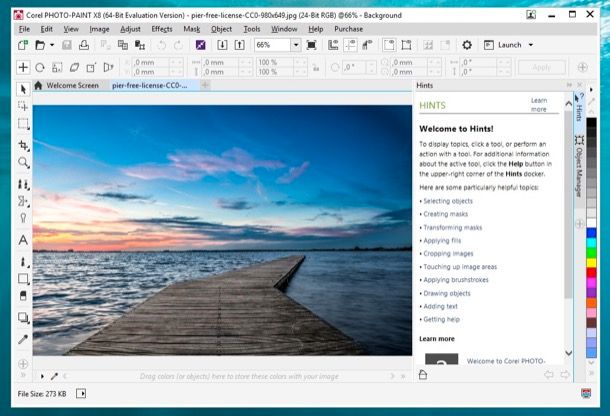Select rotate mode icon
The height and width of the screenshot is (416, 610).
pyautogui.click(x=40, y=67)
